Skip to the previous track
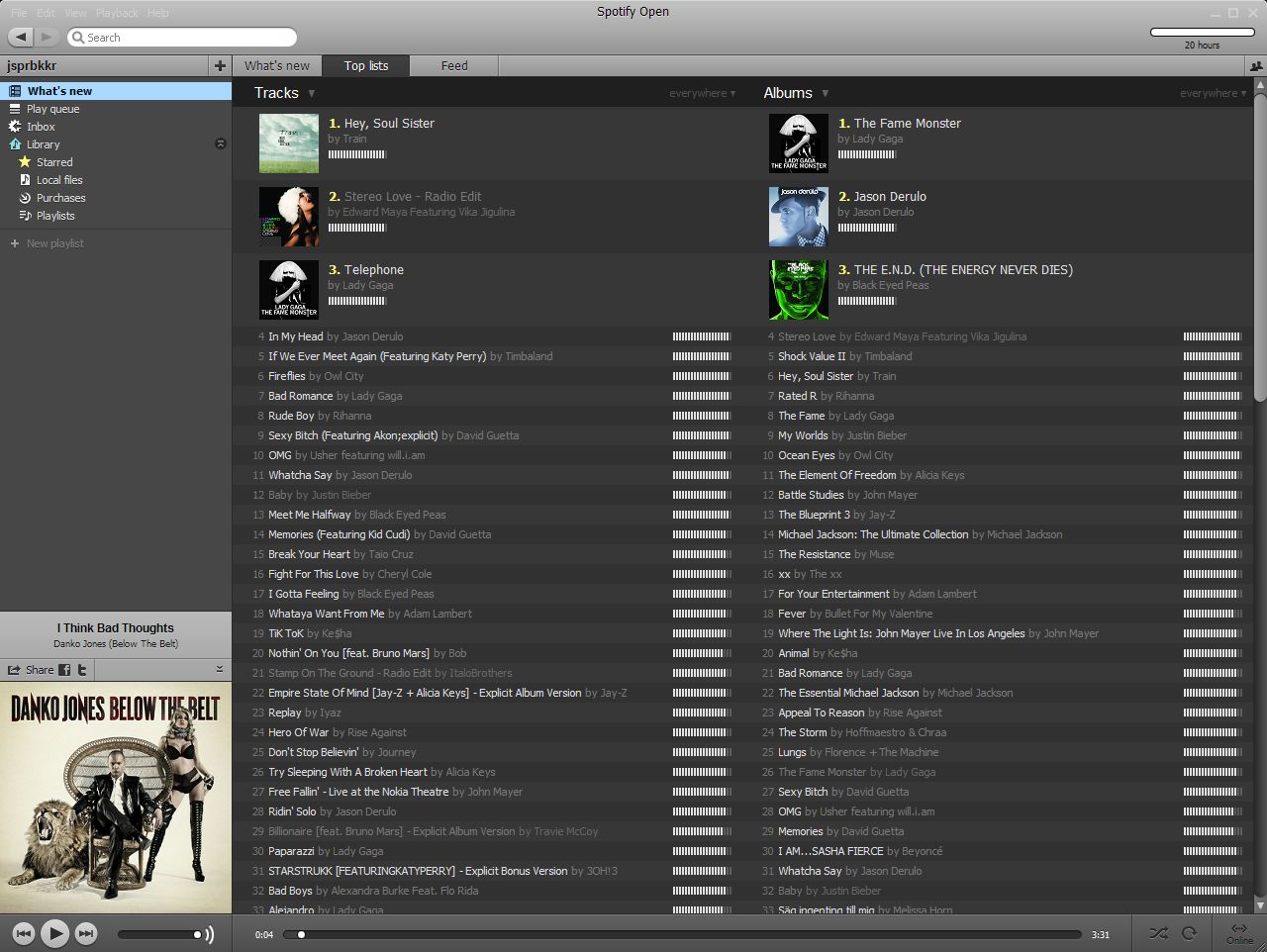This screenshot has width=1267, height=952. pyautogui.click(x=24, y=933)
